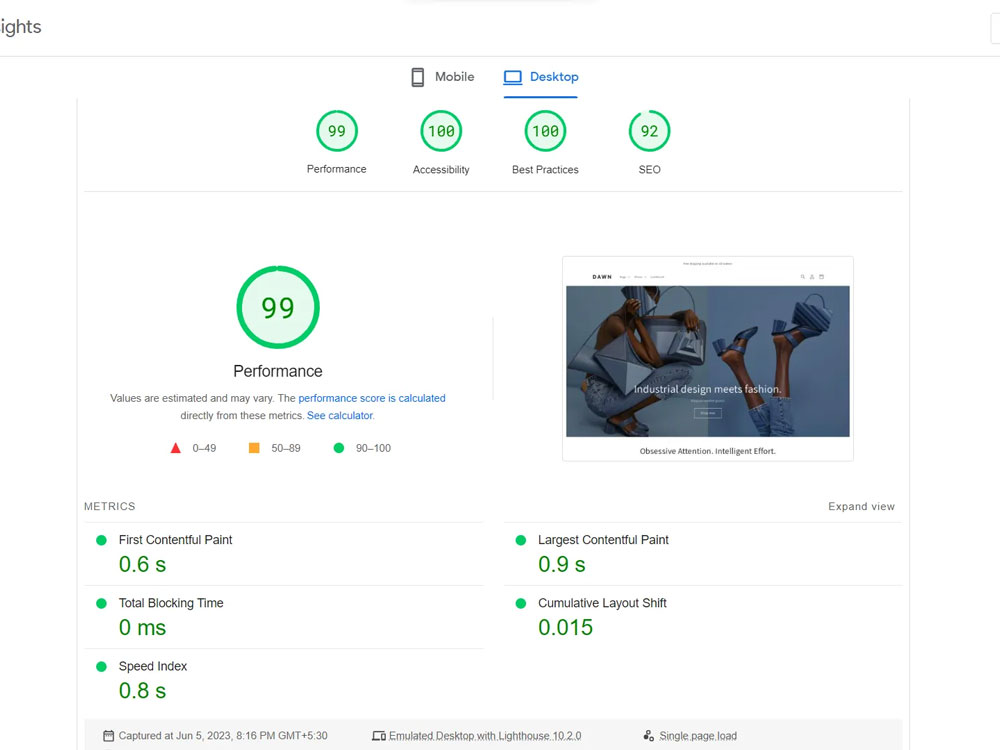Click the green dot beside First Contentful Paint
This screenshot has height=750, width=1000.
[101, 540]
